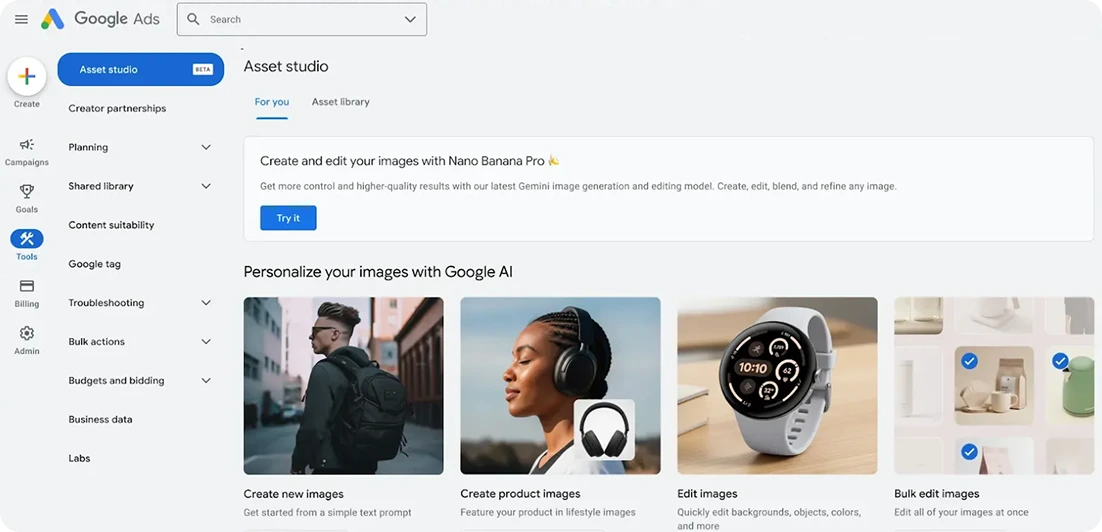
Task: Click the BETA badge on Asset studio
Action: point(202,70)
